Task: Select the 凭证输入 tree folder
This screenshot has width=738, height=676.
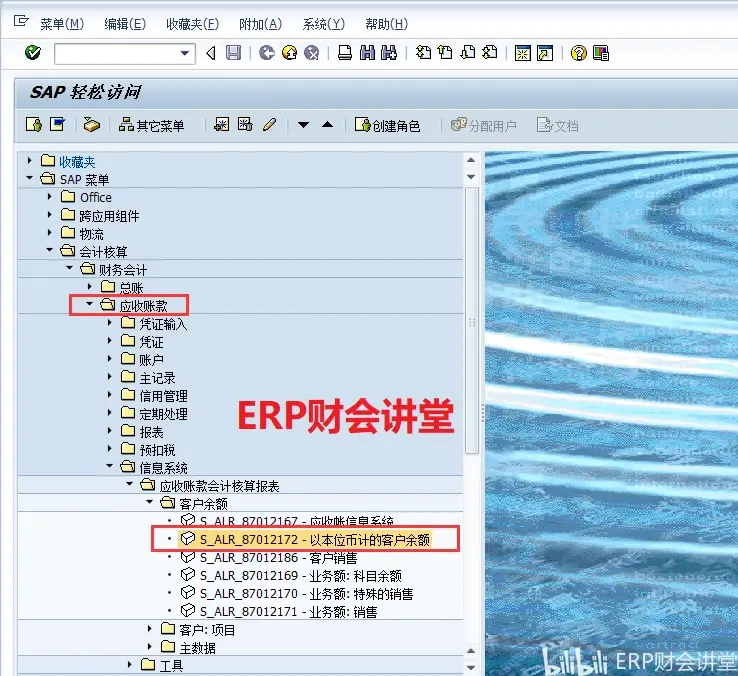Action: [153, 323]
